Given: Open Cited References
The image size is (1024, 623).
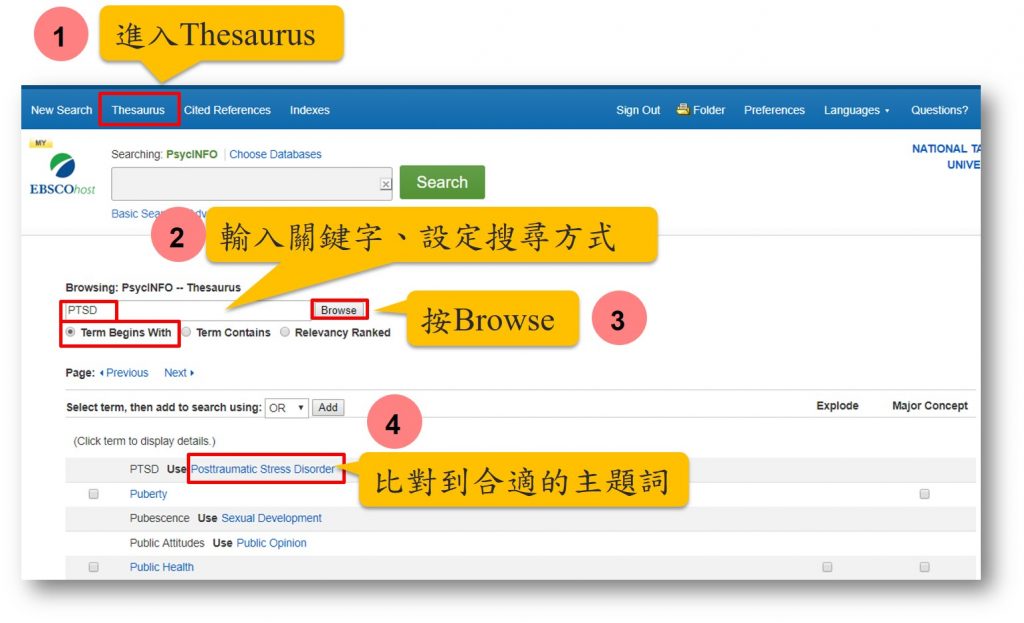Looking at the screenshot, I should 227,110.
